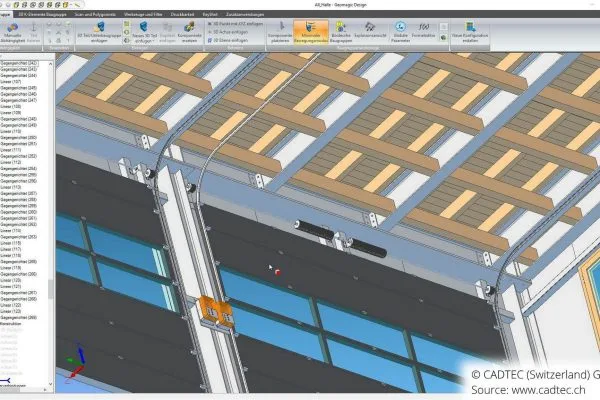Select the orange bracket component in the model
This screenshot has height=400, width=600.
pos(215,313)
